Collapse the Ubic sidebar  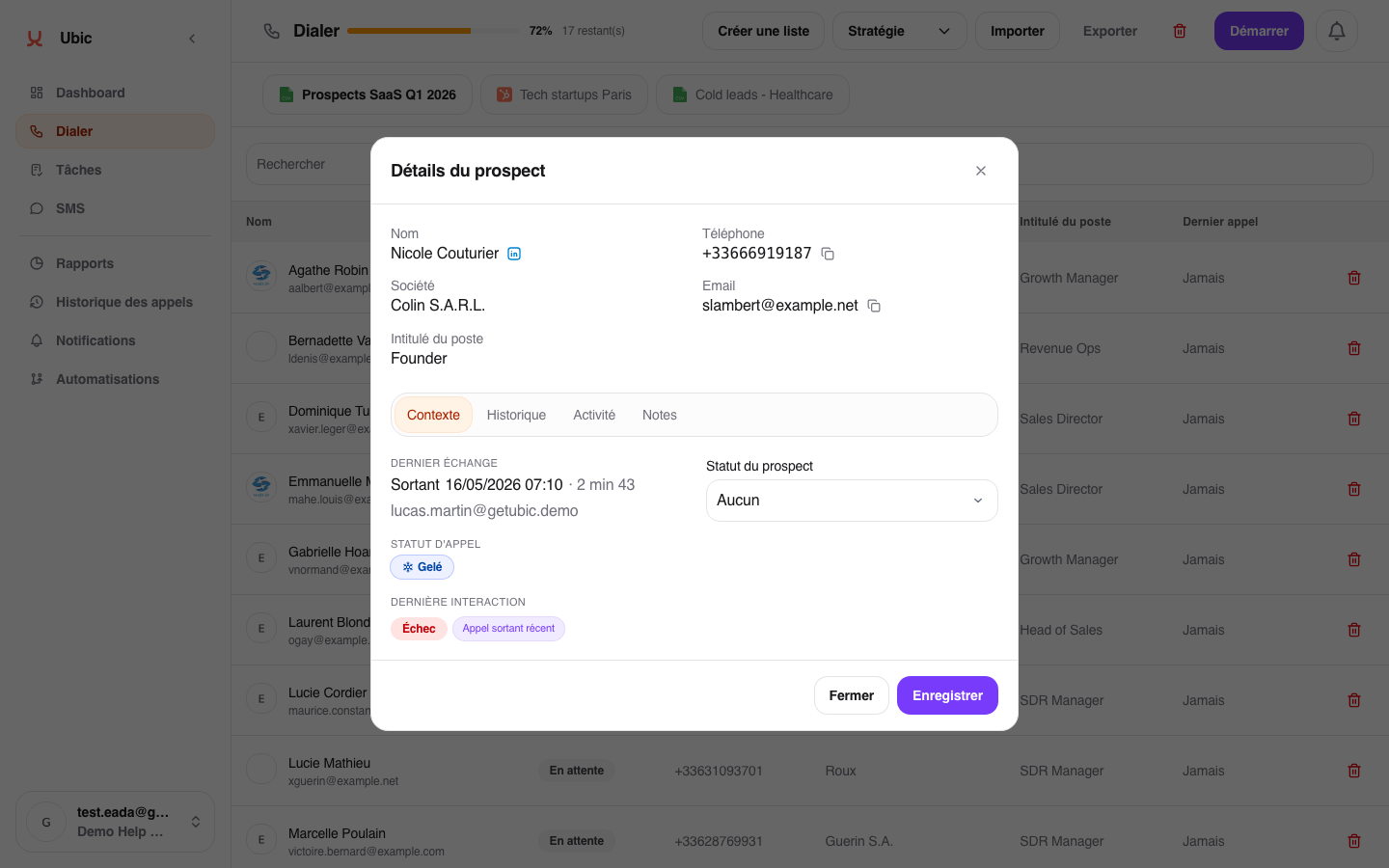coord(192,39)
